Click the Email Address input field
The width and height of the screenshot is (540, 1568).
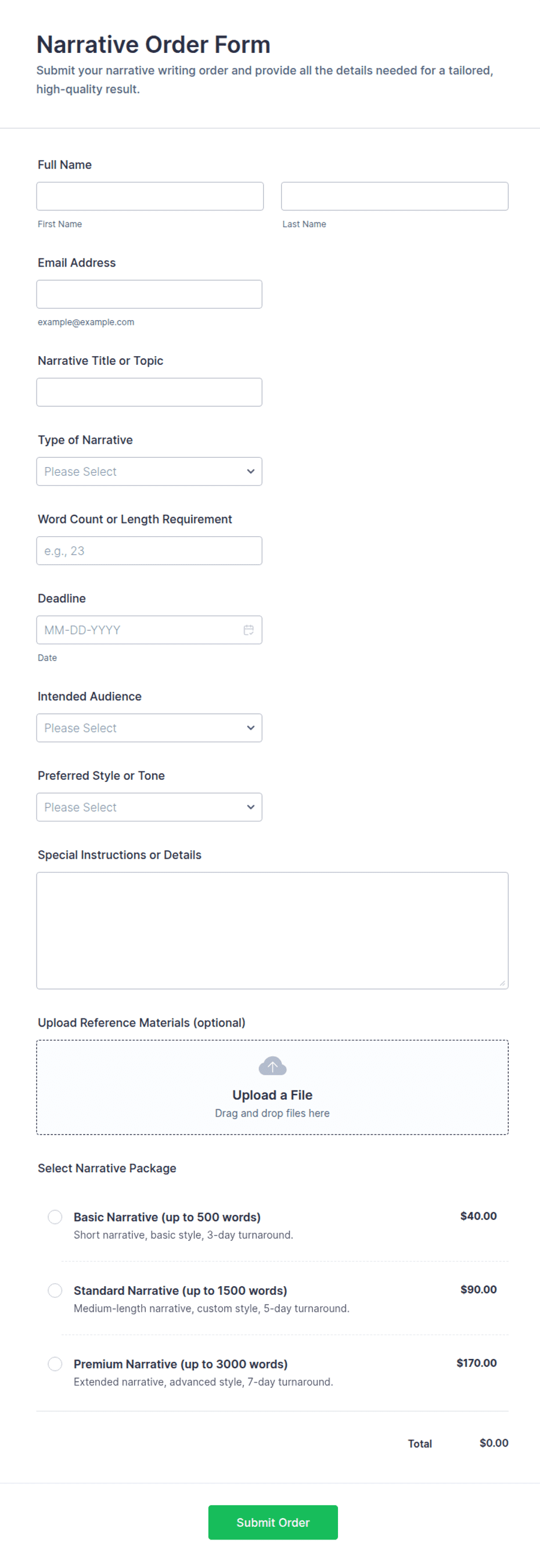(x=149, y=294)
